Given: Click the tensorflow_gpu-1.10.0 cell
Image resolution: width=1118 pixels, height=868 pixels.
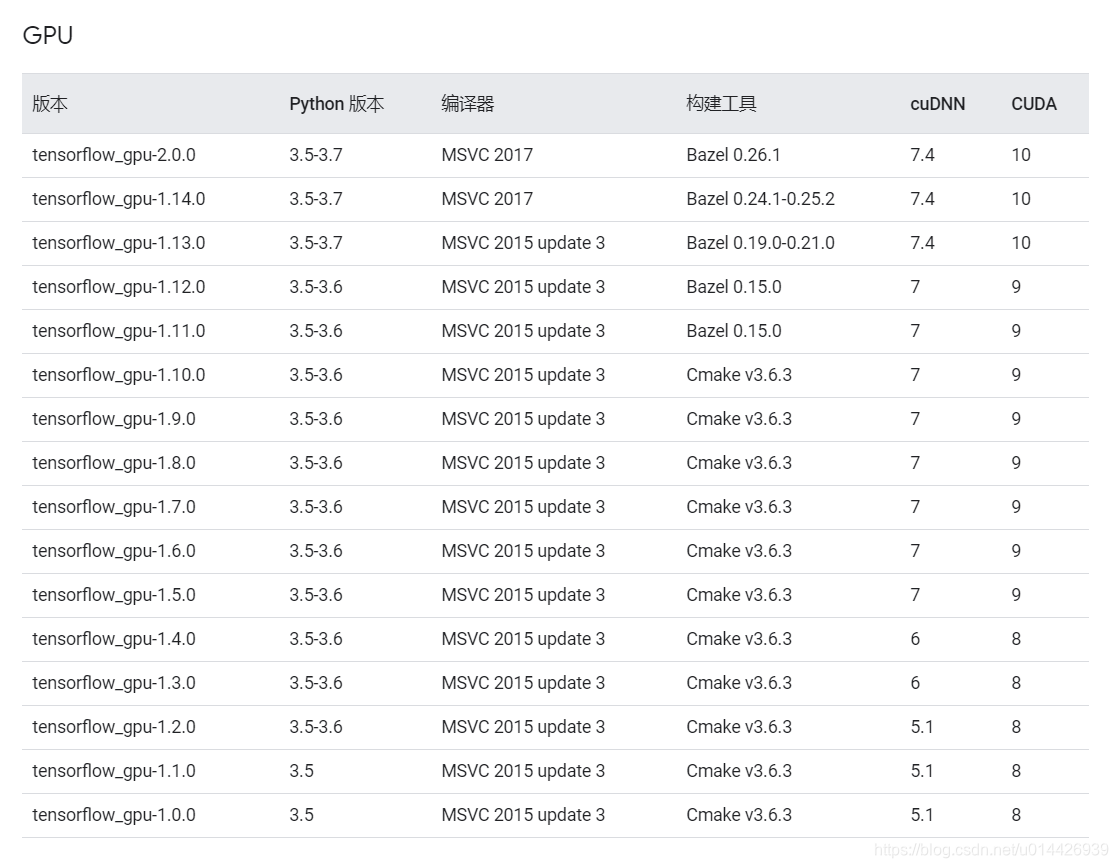Looking at the screenshot, I should tap(118, 375).
